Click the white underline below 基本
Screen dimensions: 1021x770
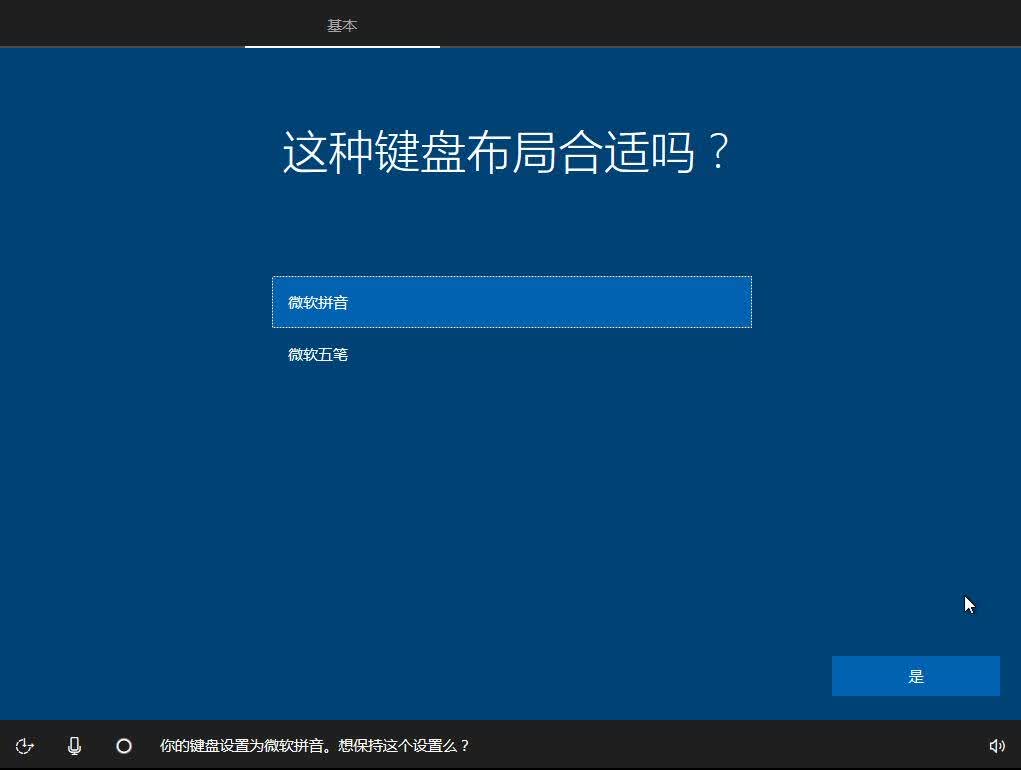(342, 46)
